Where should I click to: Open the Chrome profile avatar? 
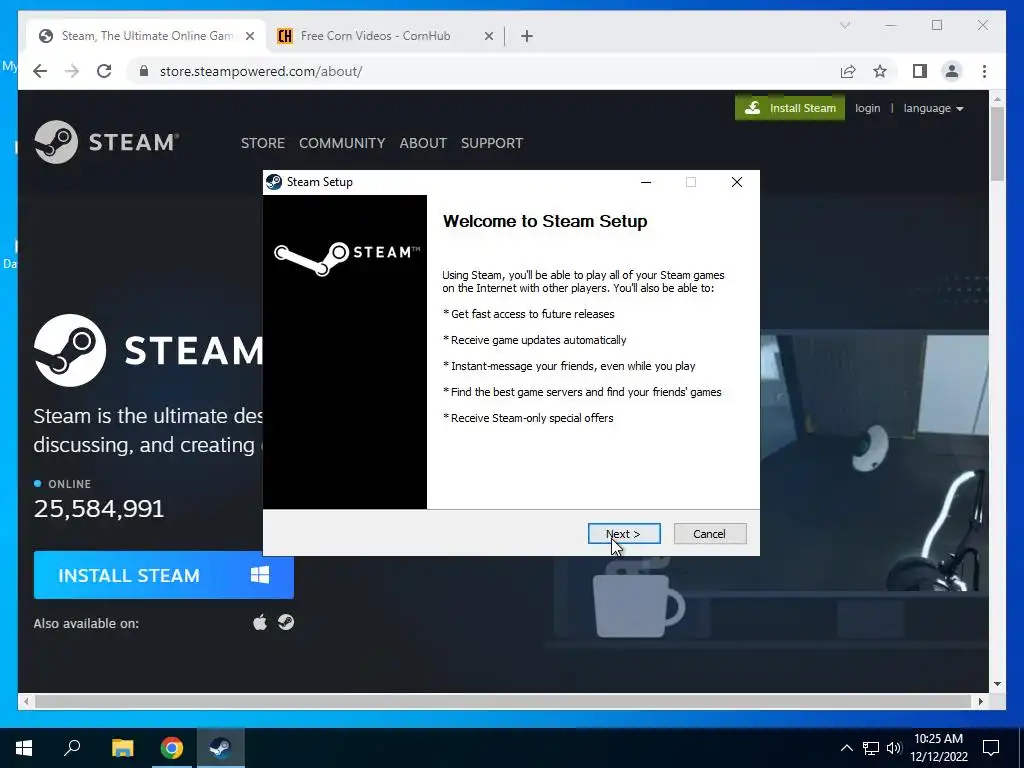[952, 71]
